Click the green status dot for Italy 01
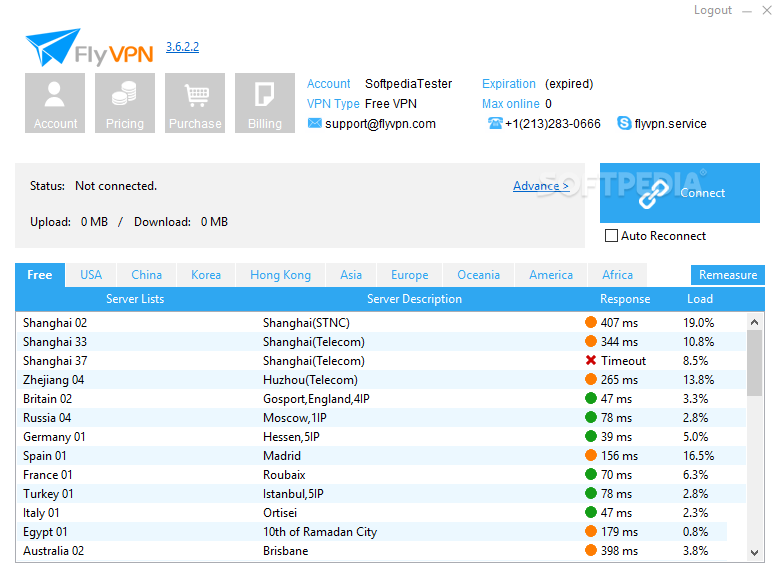780x578 pixels. pos(590,512)
